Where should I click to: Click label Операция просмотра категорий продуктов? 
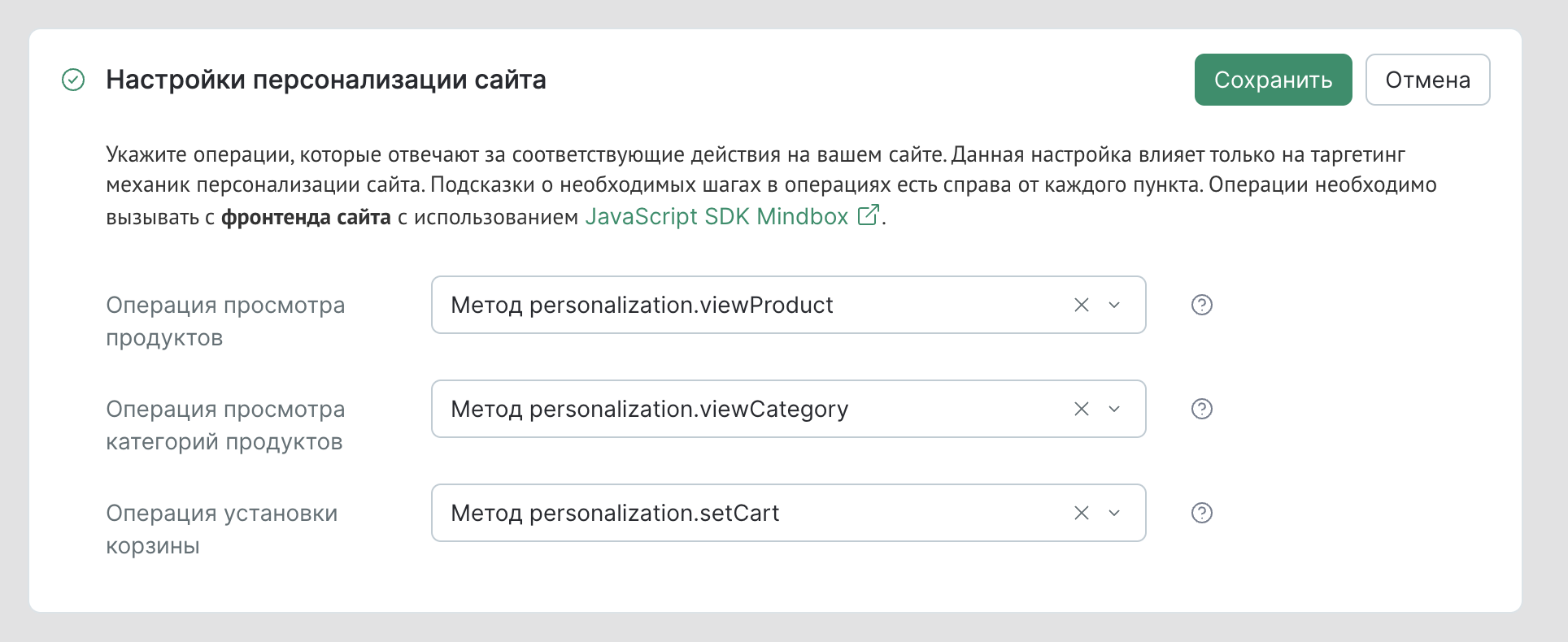(x=225, y=425)
